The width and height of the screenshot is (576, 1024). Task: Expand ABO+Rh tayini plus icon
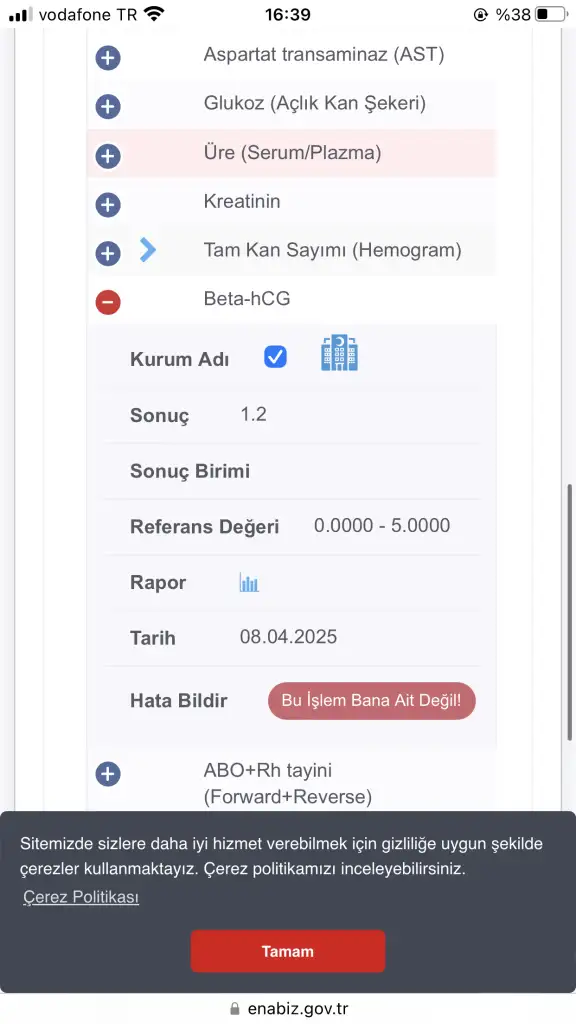[108, 775]
